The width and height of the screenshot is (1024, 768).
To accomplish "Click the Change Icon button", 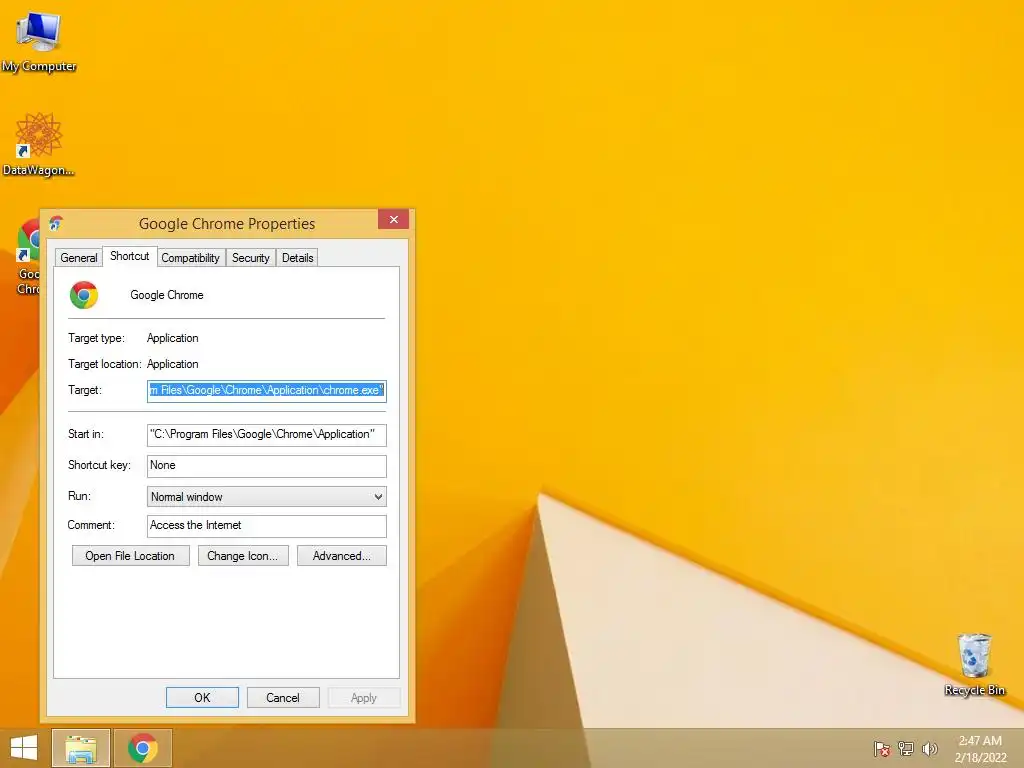I will click(243, 556).
